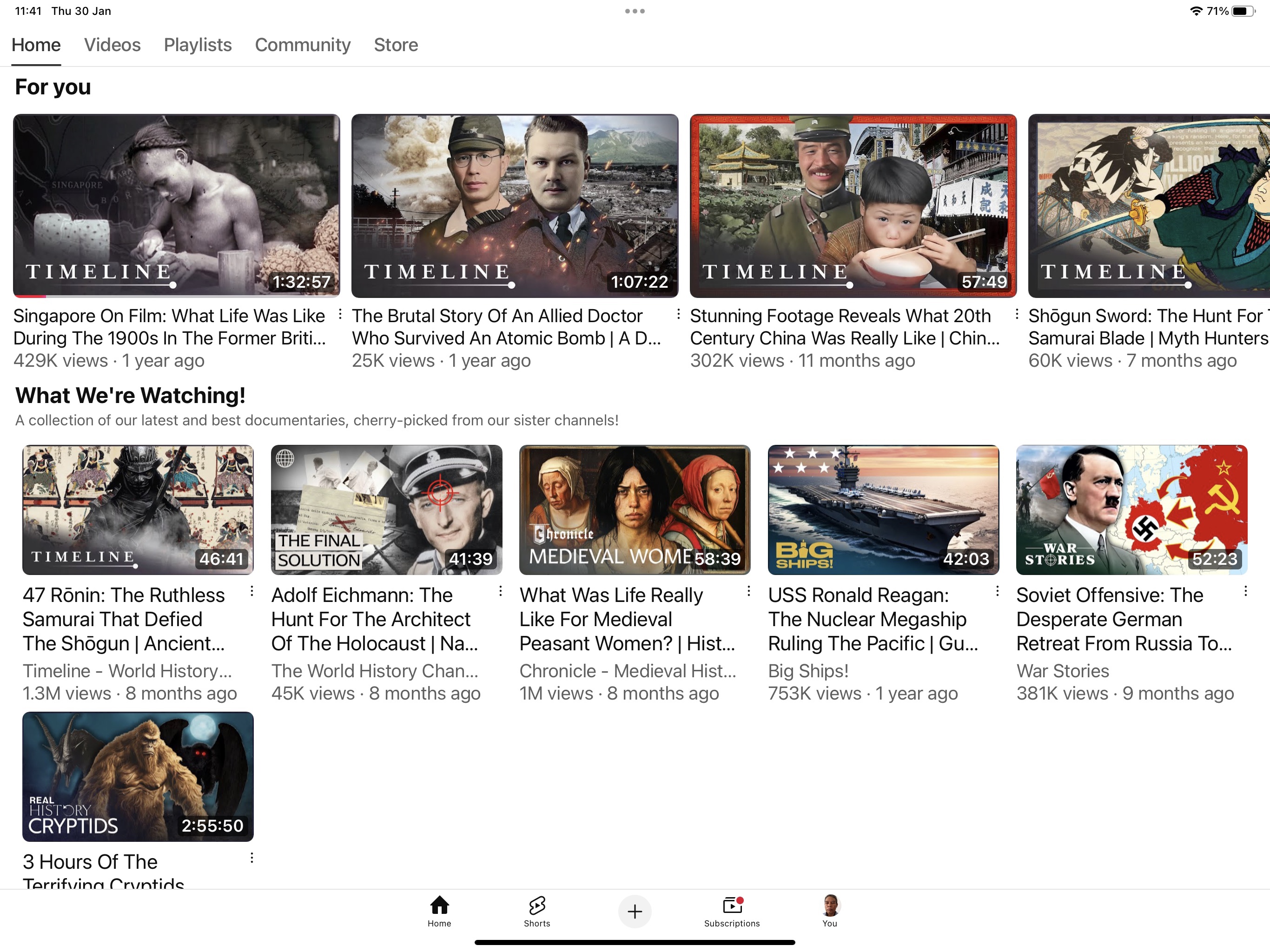Open the Big Ships! channel name link

coord(808,671)
